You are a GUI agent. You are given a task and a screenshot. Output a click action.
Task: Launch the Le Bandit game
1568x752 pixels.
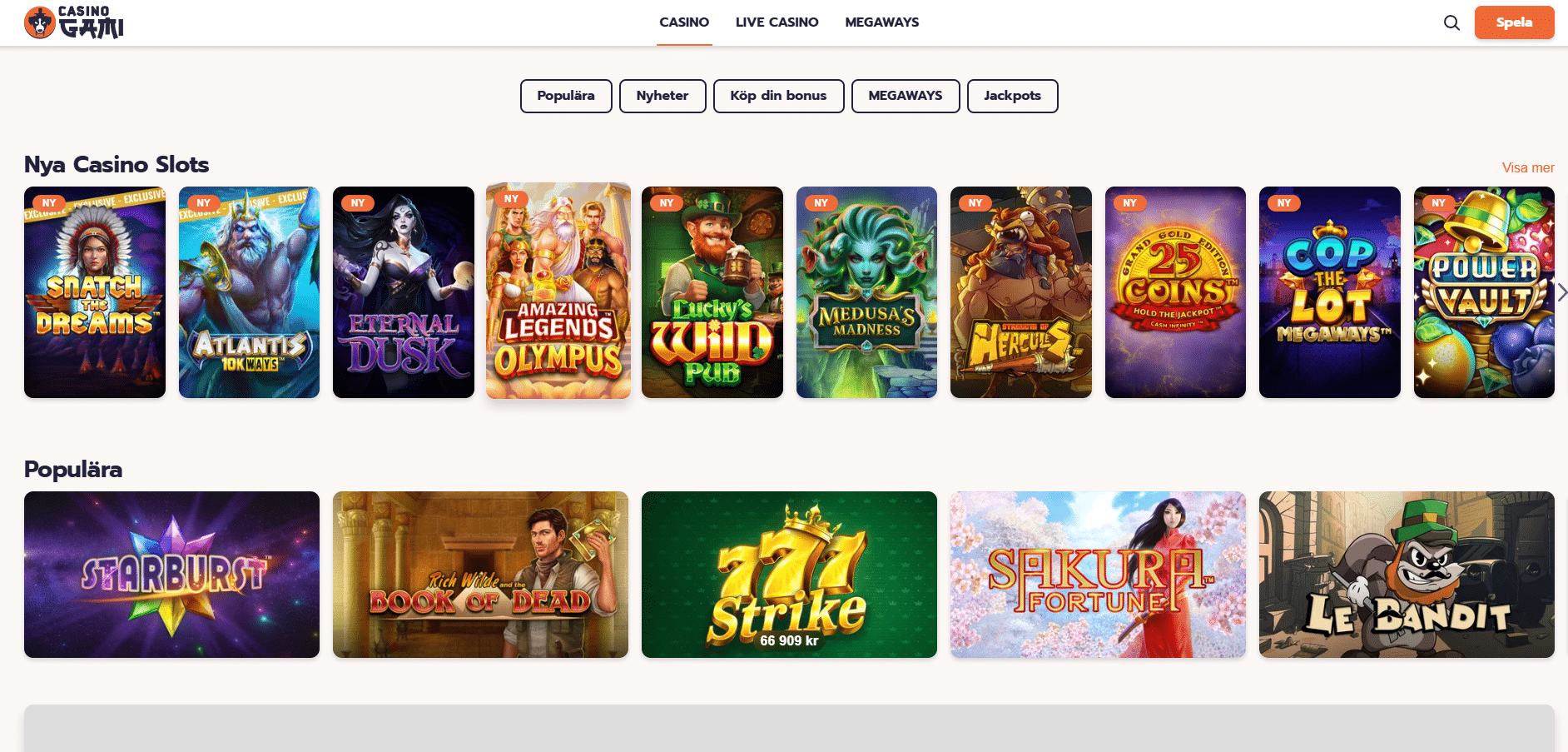pos(1407,575)
